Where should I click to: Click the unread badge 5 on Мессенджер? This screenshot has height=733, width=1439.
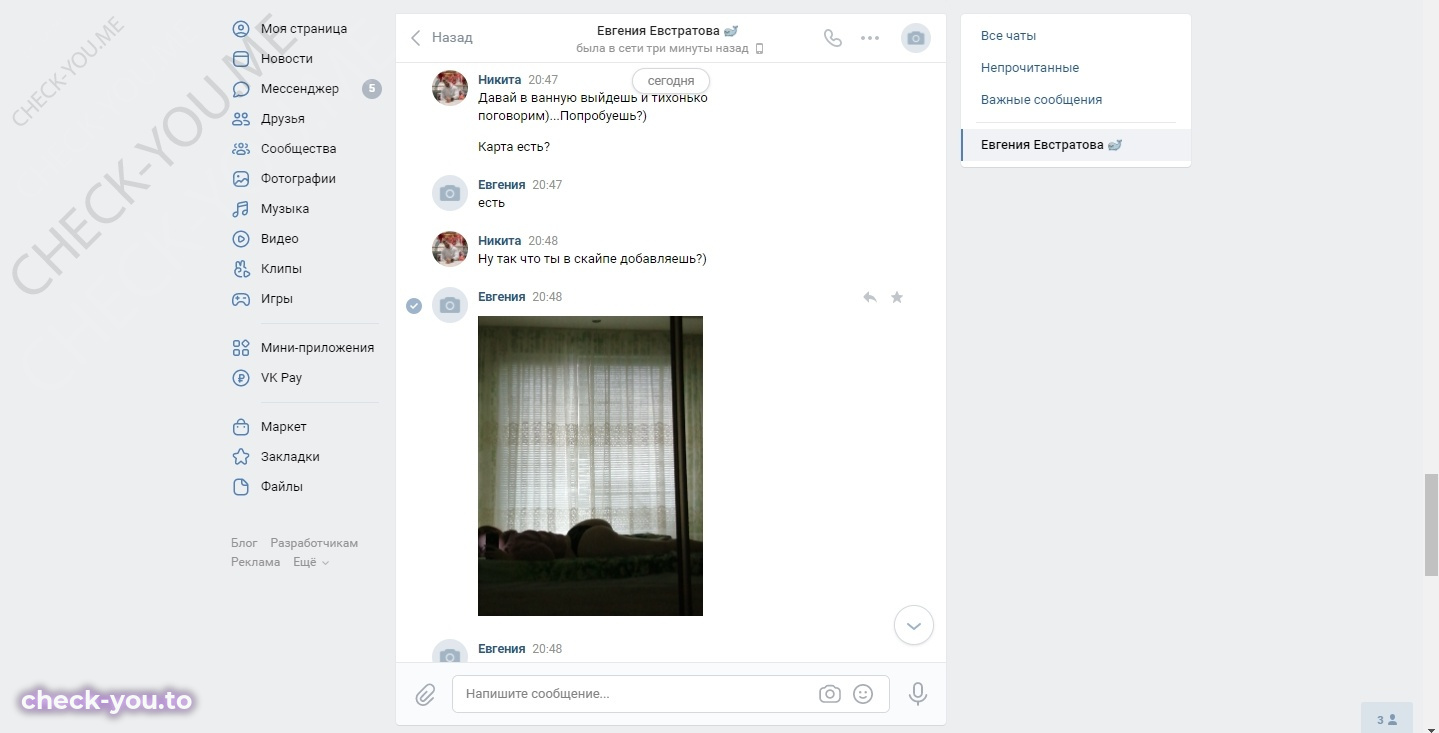coord(372,89)
